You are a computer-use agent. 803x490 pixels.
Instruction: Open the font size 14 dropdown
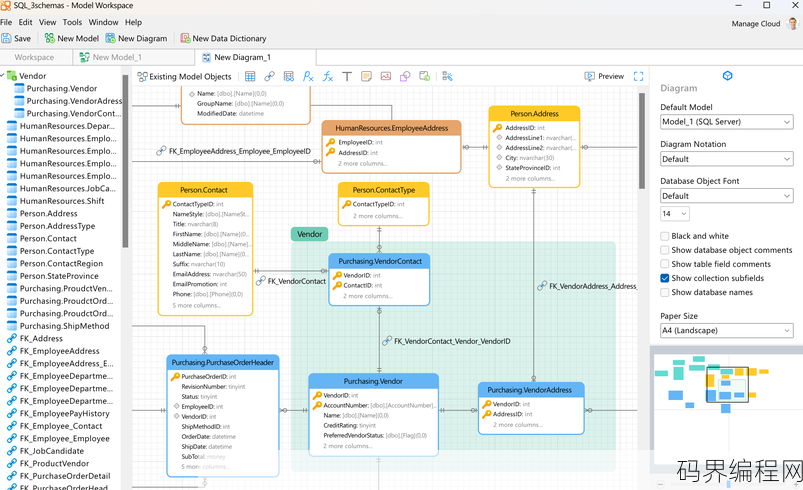(x=674, y=214)
